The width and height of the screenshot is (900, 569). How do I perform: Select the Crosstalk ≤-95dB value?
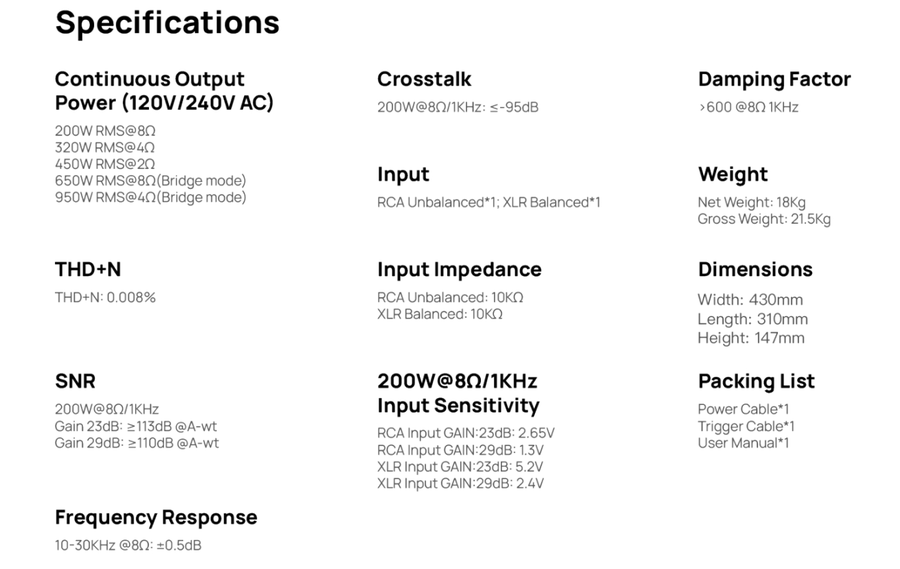457,107
